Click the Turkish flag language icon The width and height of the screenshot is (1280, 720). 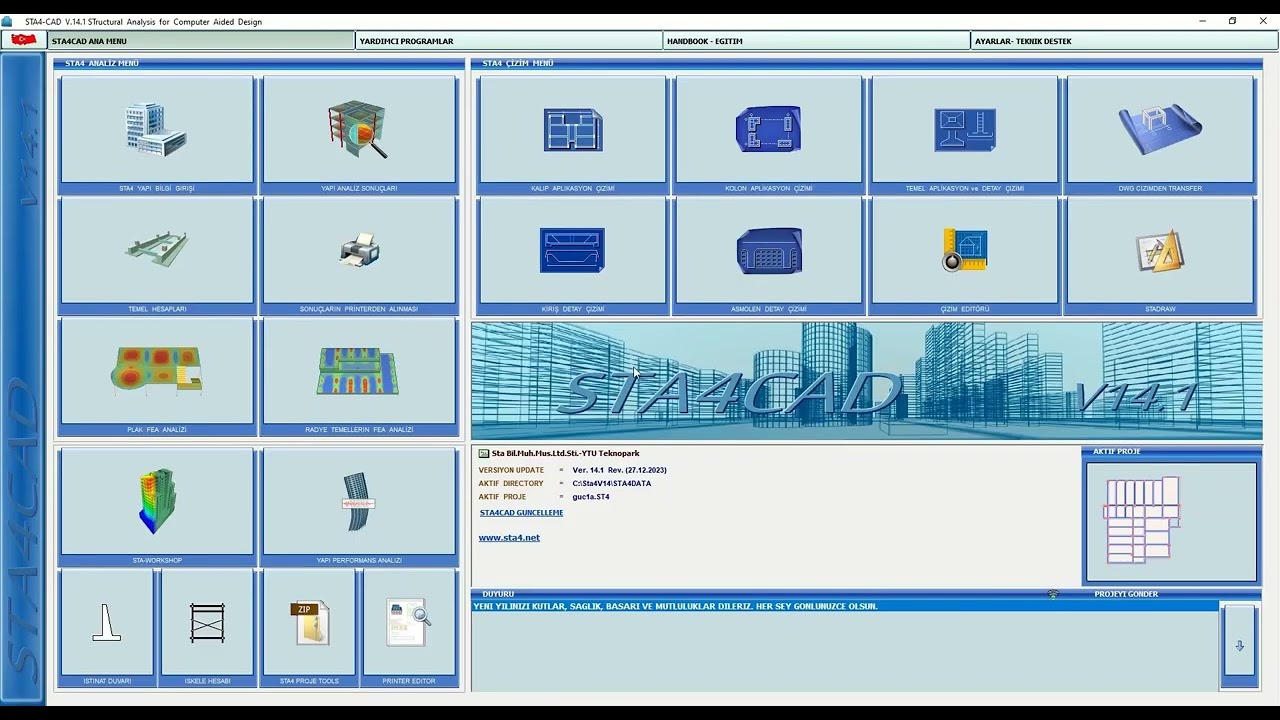click(23, 41)
